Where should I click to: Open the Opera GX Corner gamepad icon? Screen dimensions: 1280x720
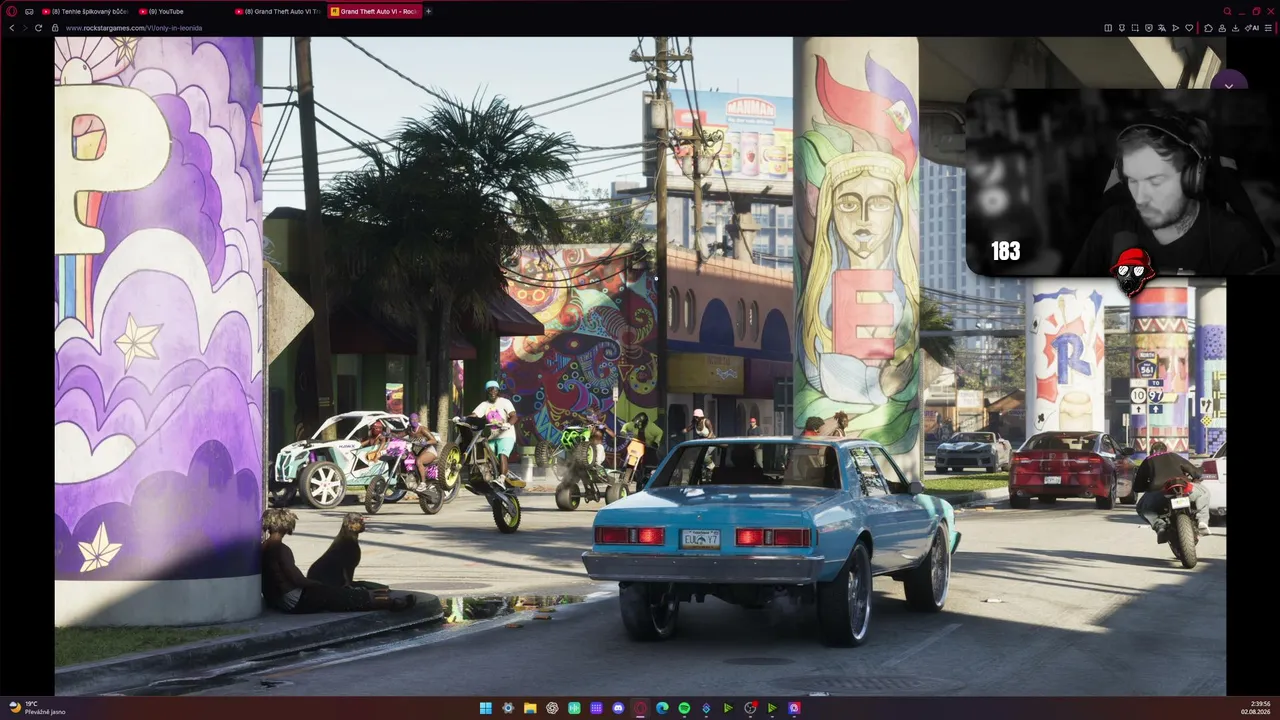[x=29, y=11]
